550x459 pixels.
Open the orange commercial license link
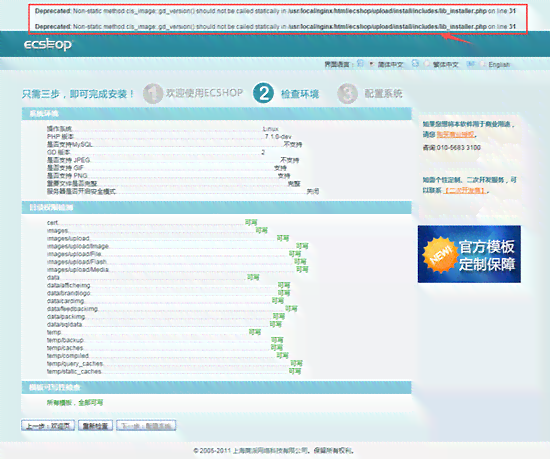click(x=455, y=135)
